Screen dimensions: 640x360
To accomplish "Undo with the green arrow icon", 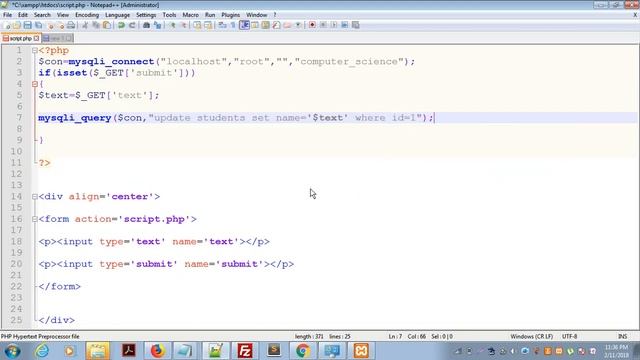I will point(121,25).
